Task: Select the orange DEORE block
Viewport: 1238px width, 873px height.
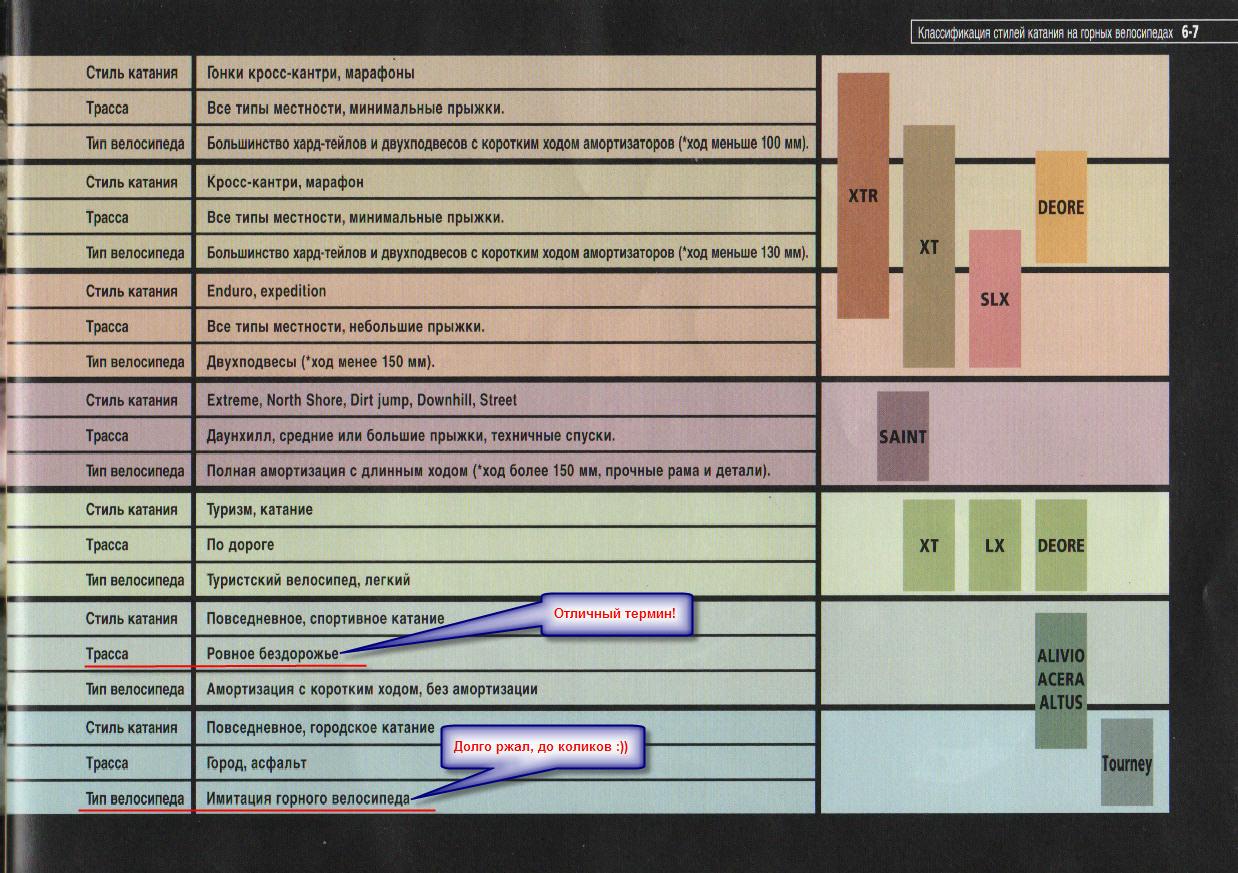Action: pos(1060,207)
